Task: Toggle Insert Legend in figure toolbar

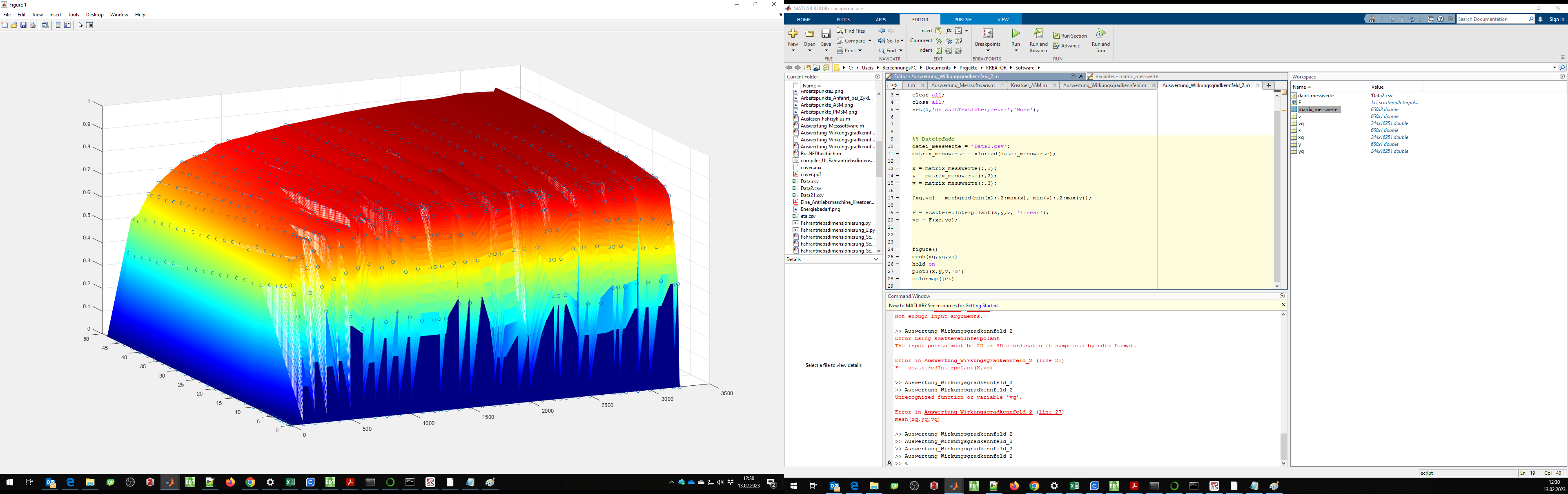Action: click(x=67, y=25)
